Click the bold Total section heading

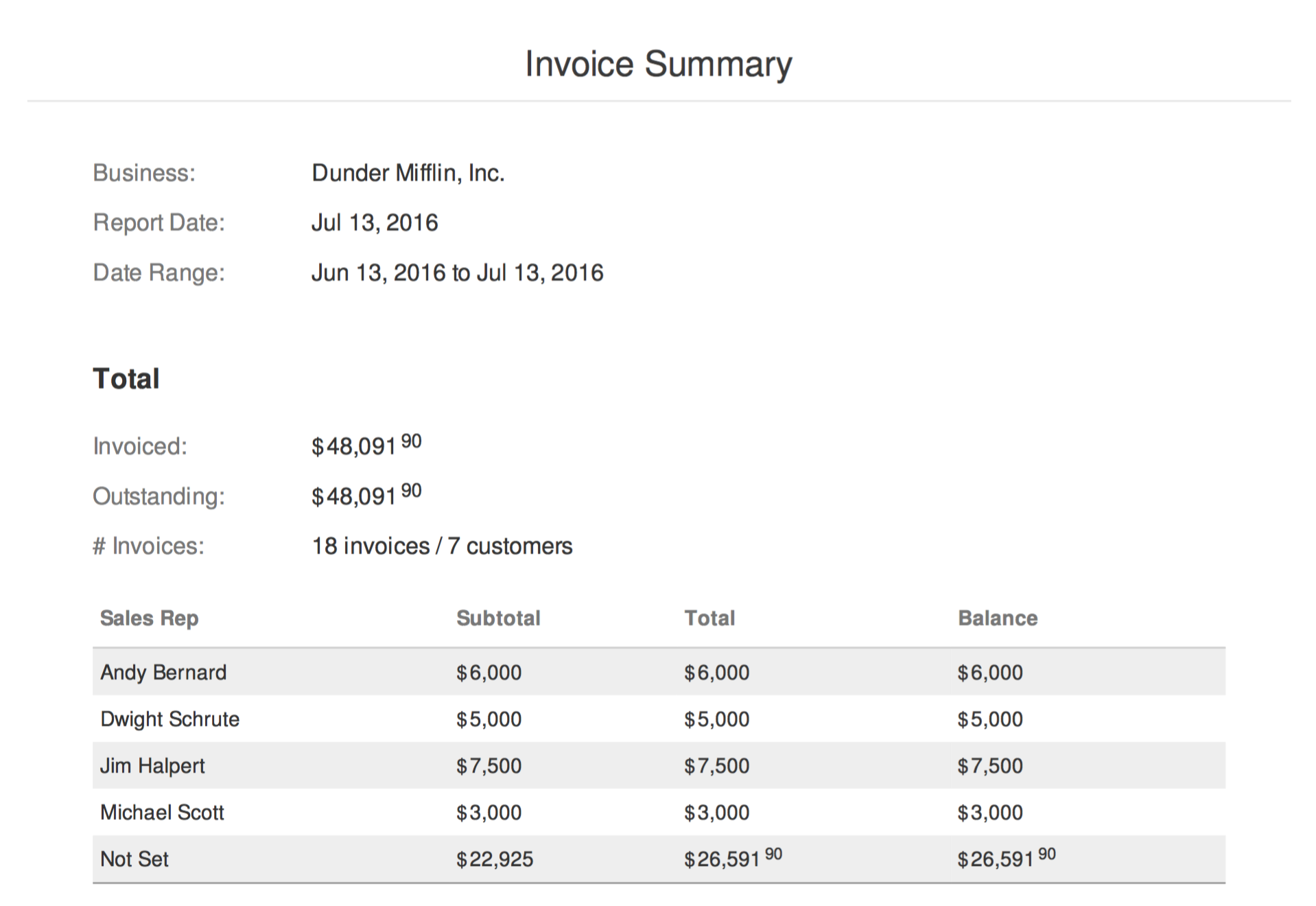click(126, 379)
